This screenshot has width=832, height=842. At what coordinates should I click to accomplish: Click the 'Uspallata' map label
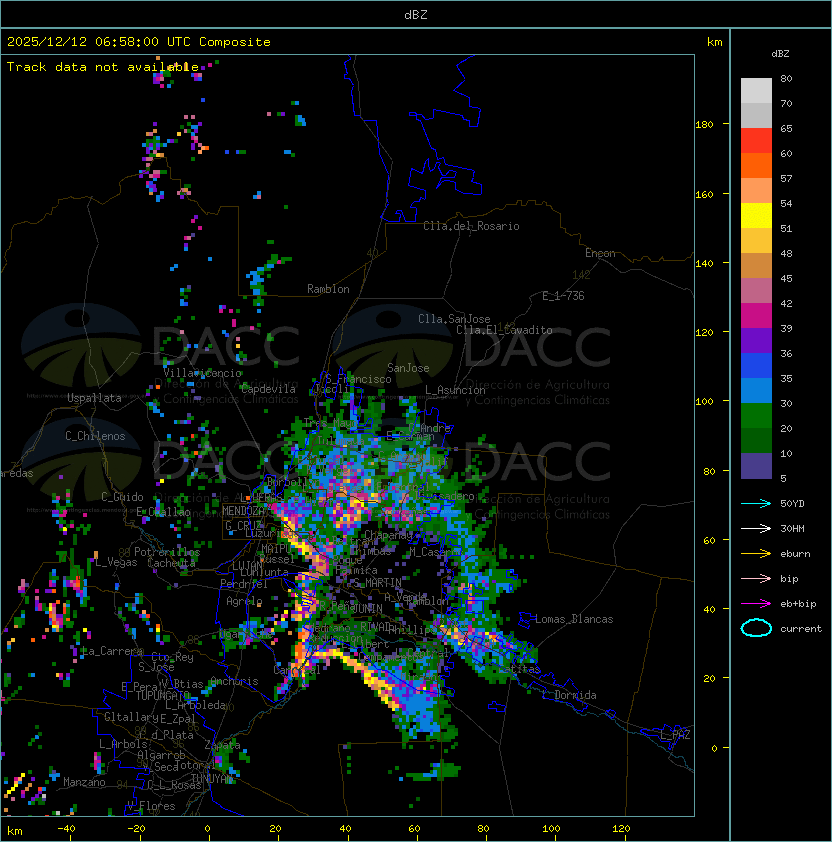coord(94,398)
